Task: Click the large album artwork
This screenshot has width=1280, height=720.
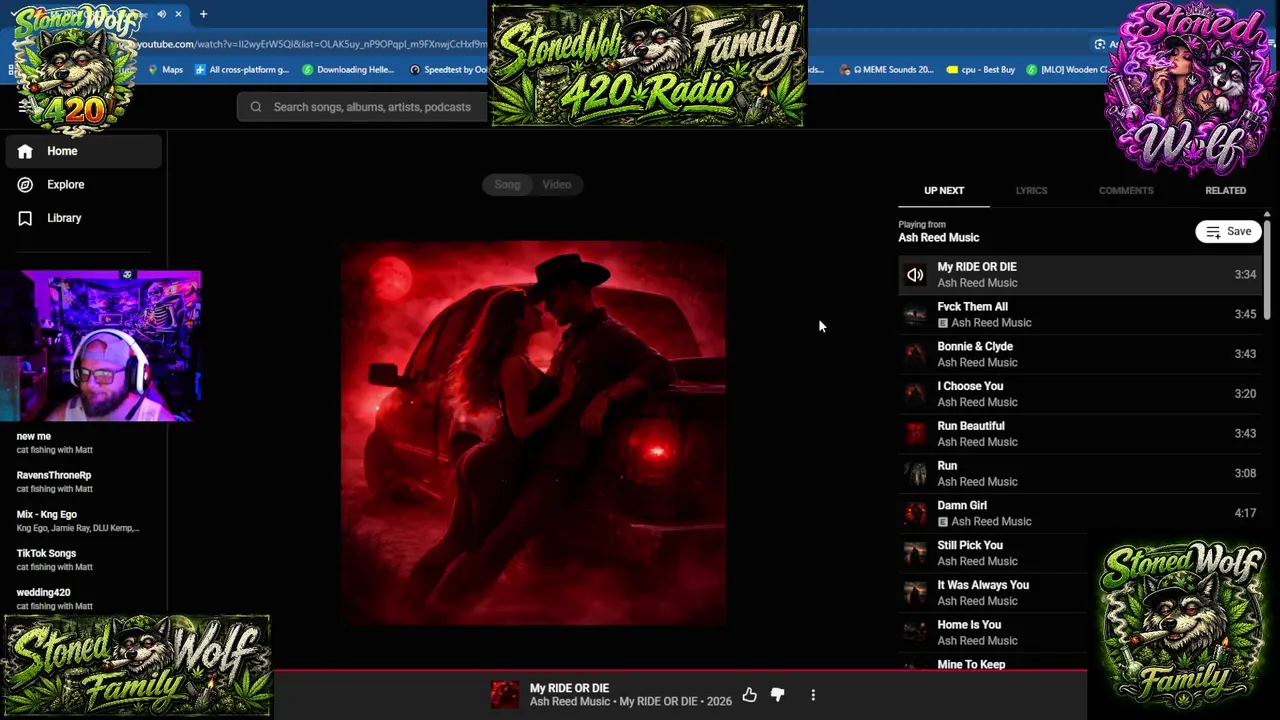Action: pos(533,433)
